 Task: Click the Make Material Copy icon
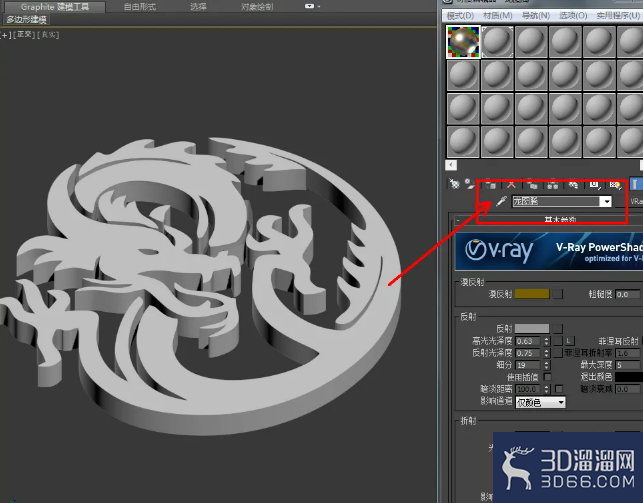(532, 185)
